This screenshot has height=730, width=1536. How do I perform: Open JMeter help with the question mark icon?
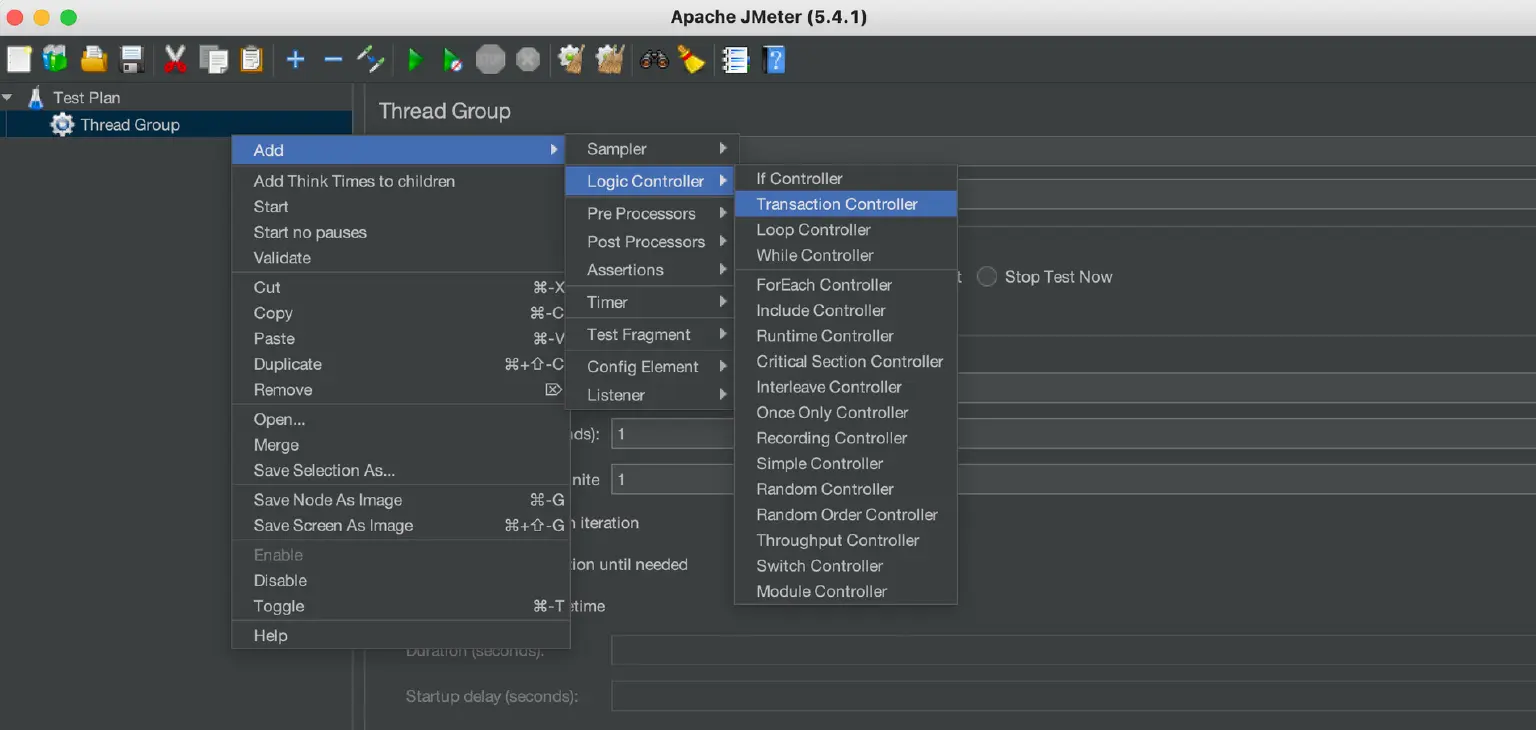click(773, 59)
